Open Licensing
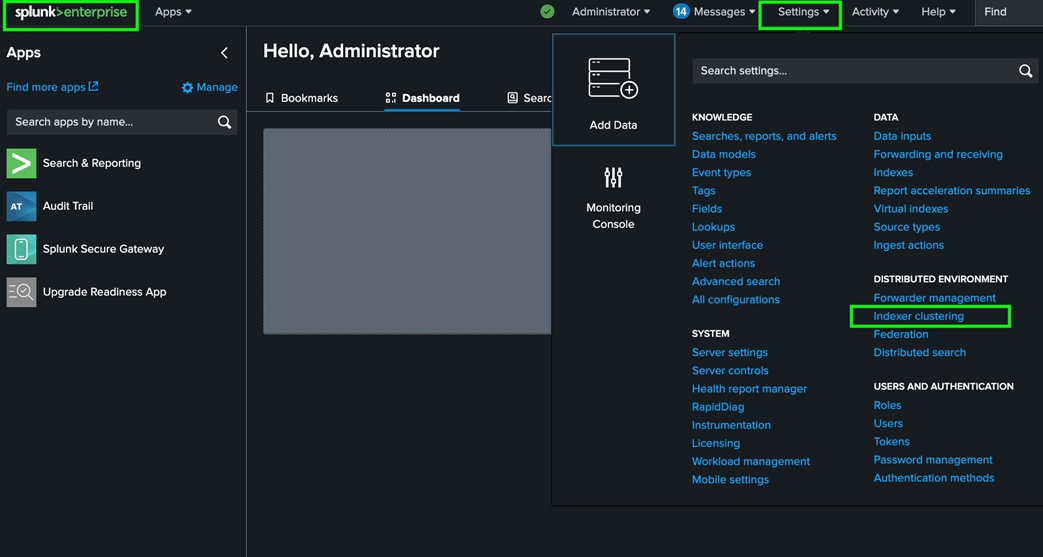This screenshot has width=1043, height=557. click(716, 443)
